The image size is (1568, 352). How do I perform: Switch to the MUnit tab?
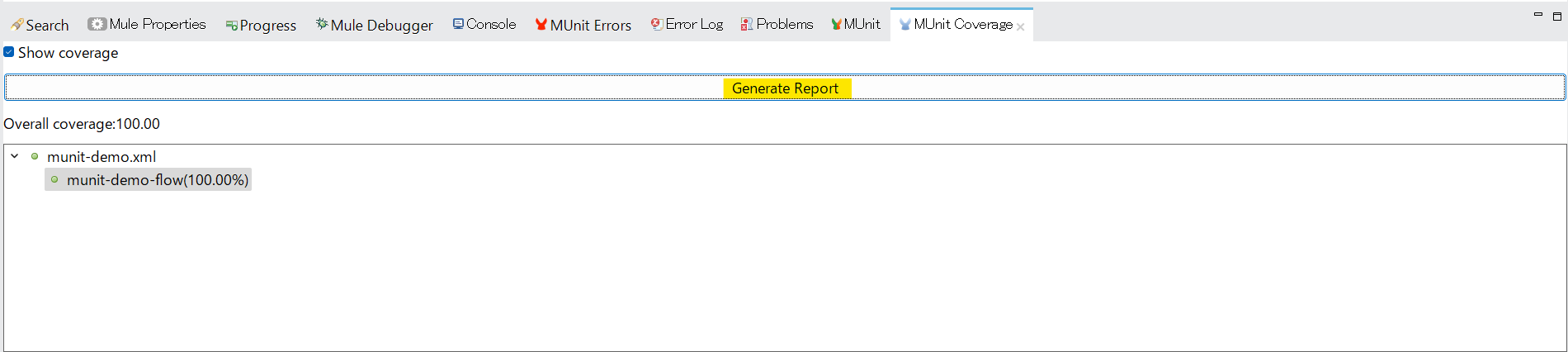pyautogui.click(x=856, y=25)
